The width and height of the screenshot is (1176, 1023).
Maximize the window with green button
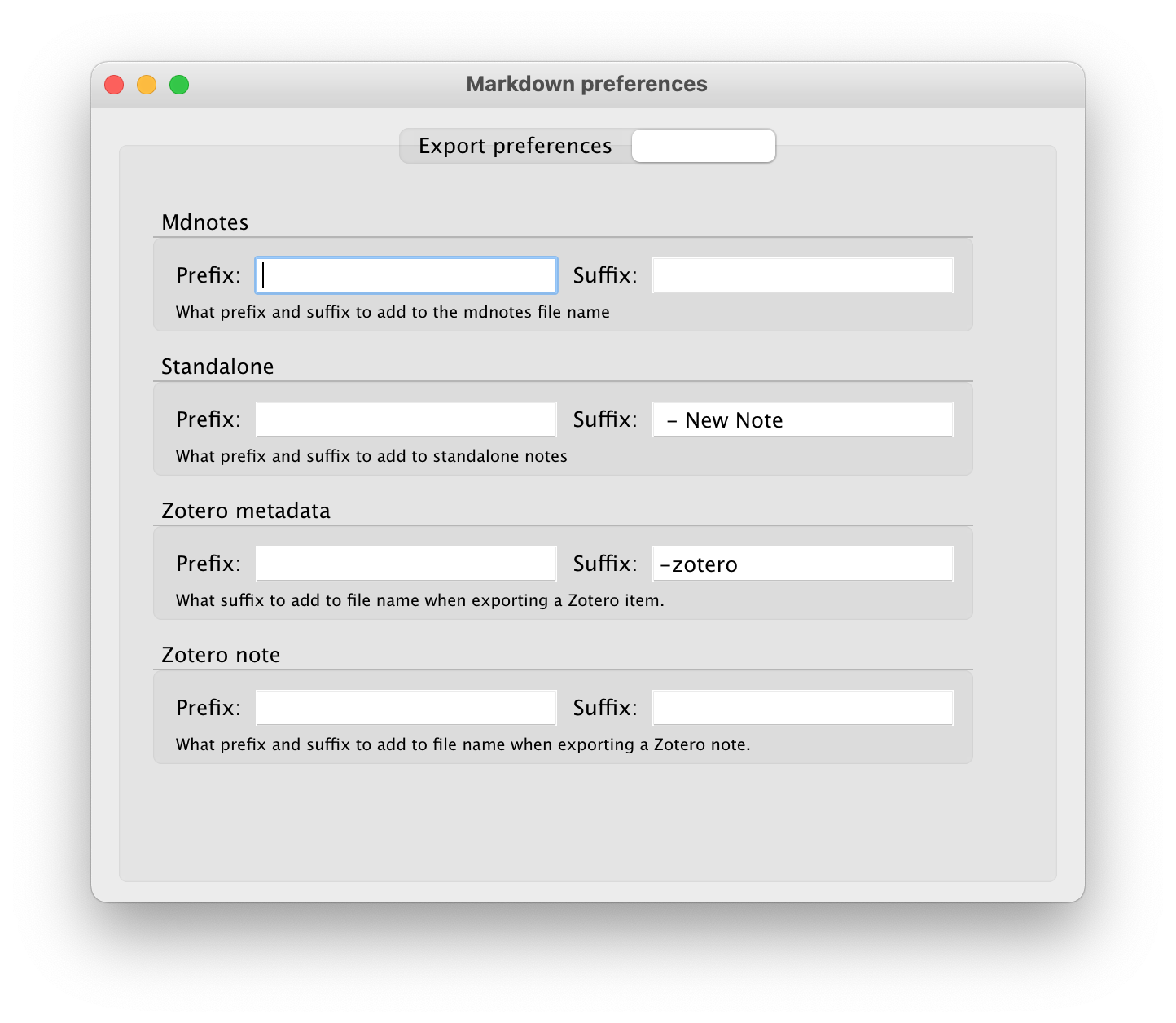179,85
